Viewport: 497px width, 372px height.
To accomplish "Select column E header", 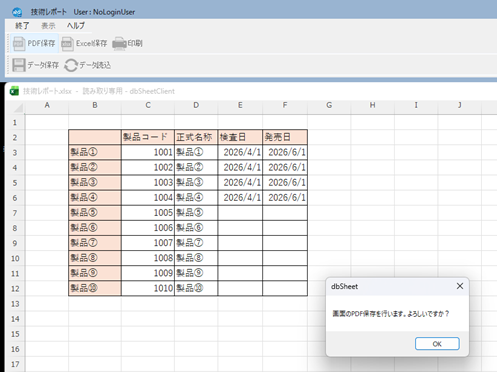I will coord(240,105).
